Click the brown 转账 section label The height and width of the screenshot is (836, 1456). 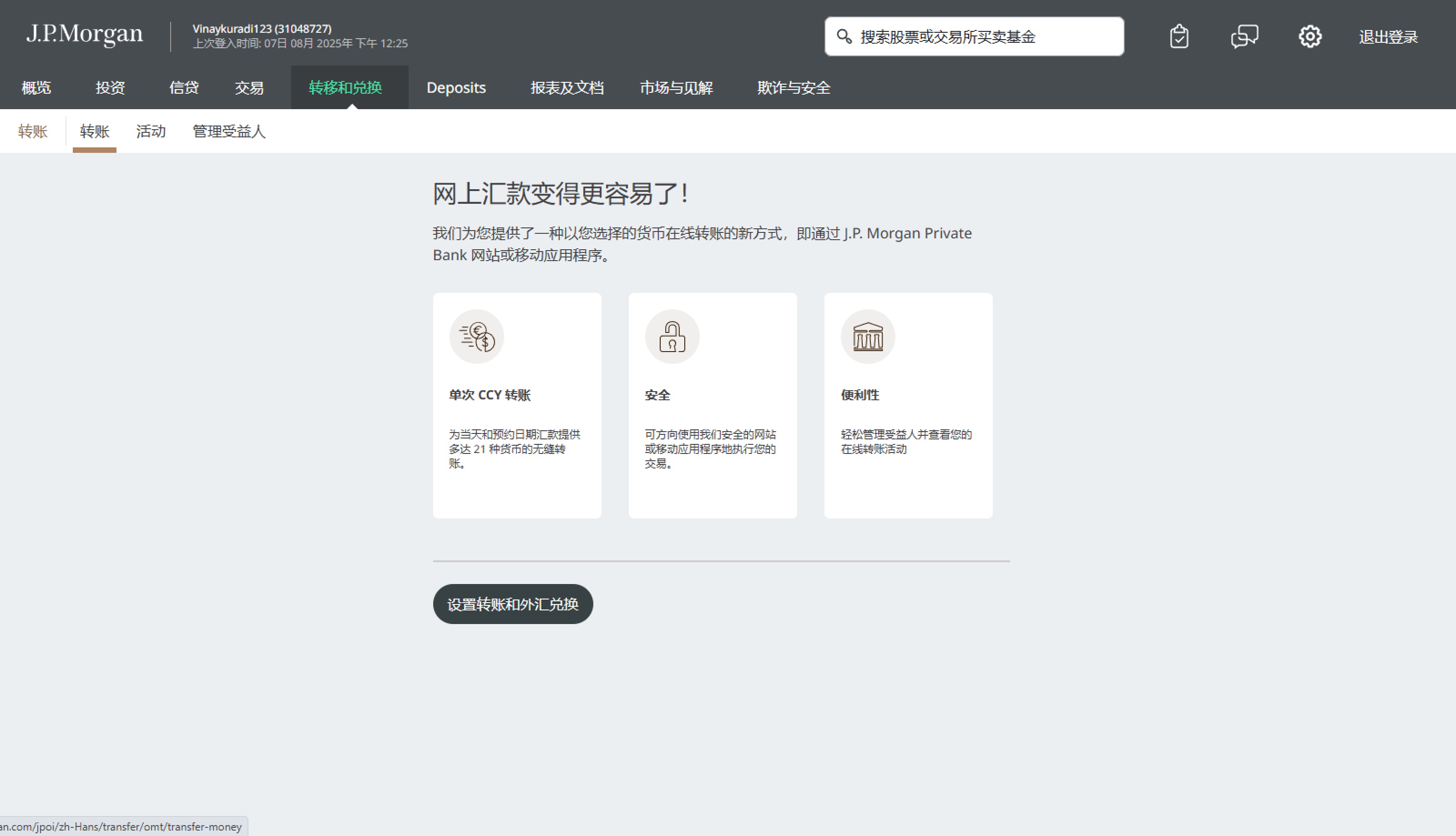pyautogui.click(x=33, y=131)
